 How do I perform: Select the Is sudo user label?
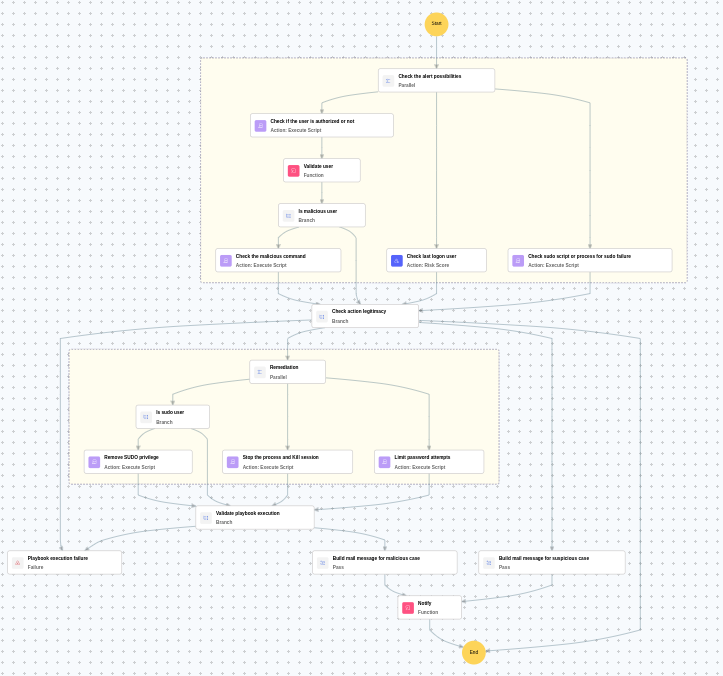(170, 412)
